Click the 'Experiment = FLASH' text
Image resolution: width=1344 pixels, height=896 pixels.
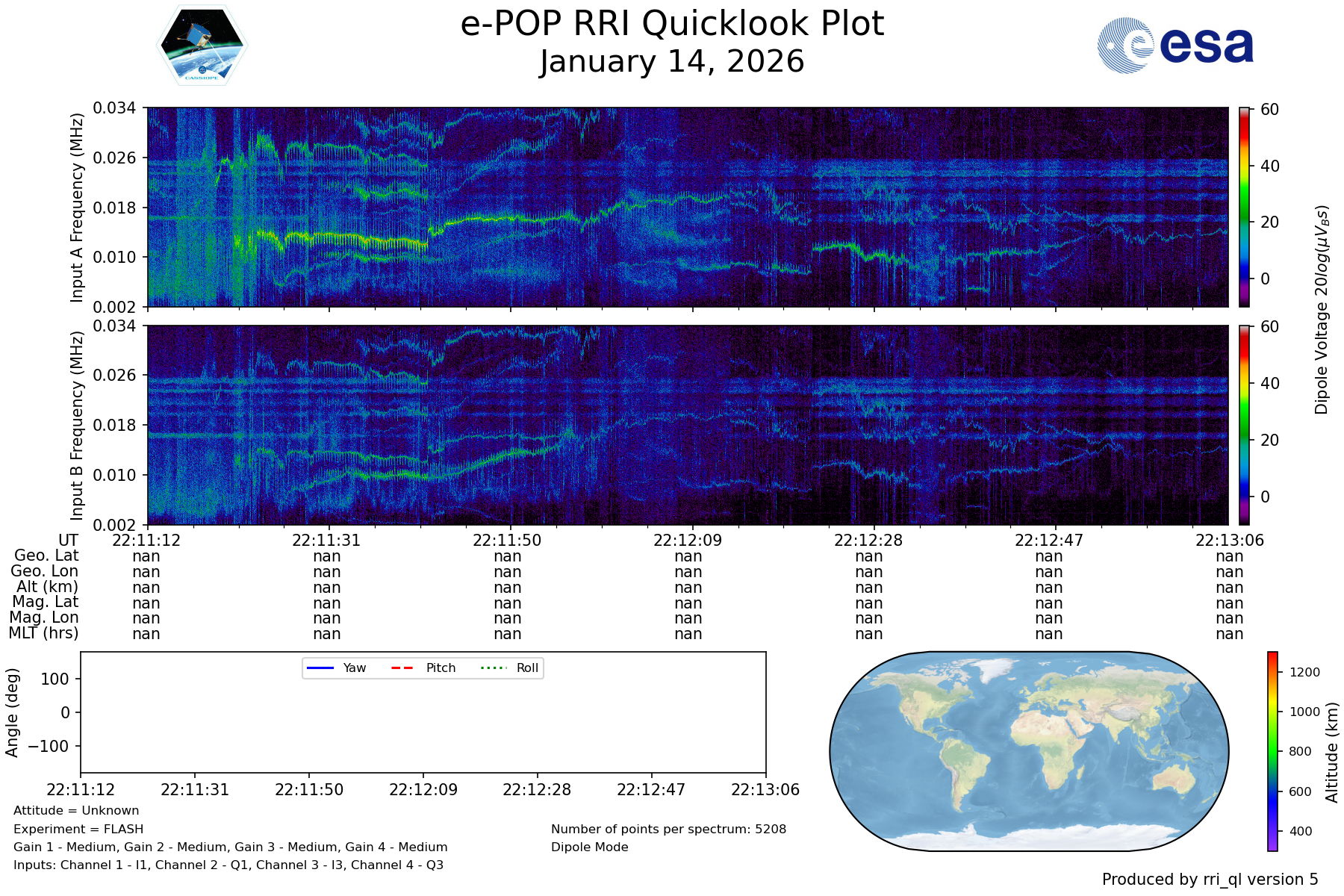point(78,829)
